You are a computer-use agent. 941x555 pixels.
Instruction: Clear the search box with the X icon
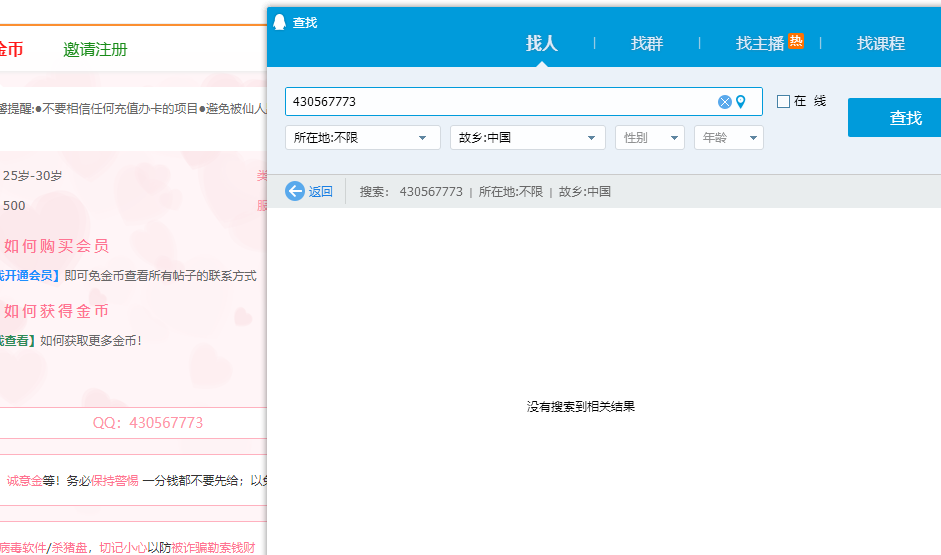pyautogui.click(x=725, y=102)
